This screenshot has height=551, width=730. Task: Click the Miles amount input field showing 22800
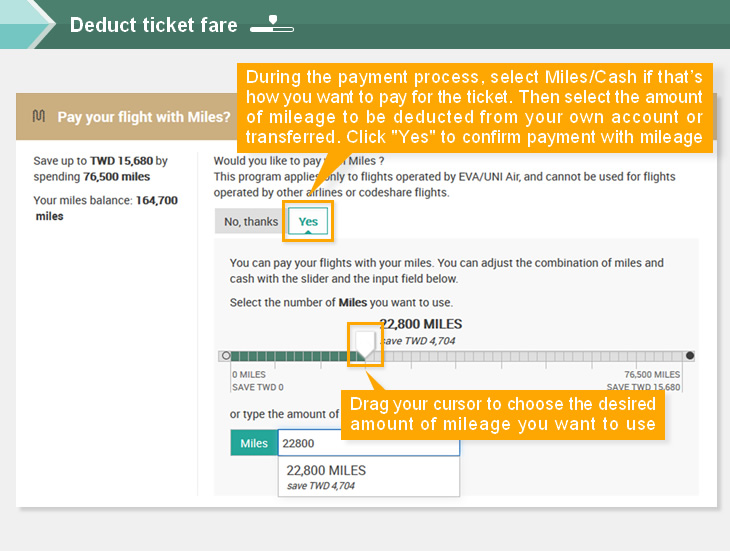(x=369, y=443)
